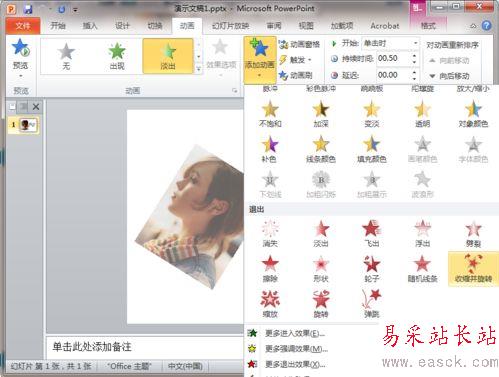The image size is (499, 377).
Task: Choose the 淡出 exit effect
Action: (x=321, y=234)
